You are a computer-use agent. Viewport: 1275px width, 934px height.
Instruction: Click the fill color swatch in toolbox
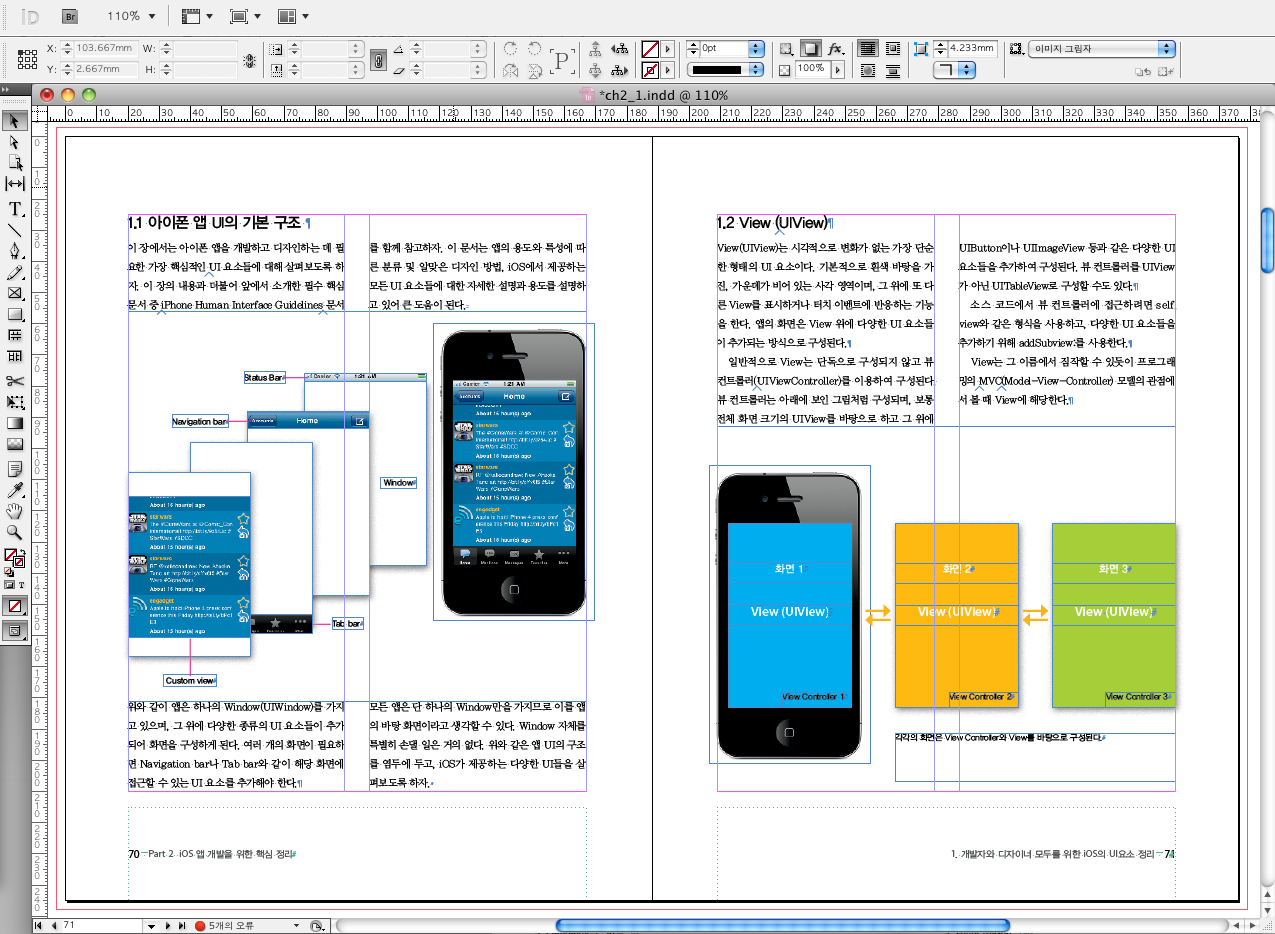pyautogui.click(x=11, y=556)
